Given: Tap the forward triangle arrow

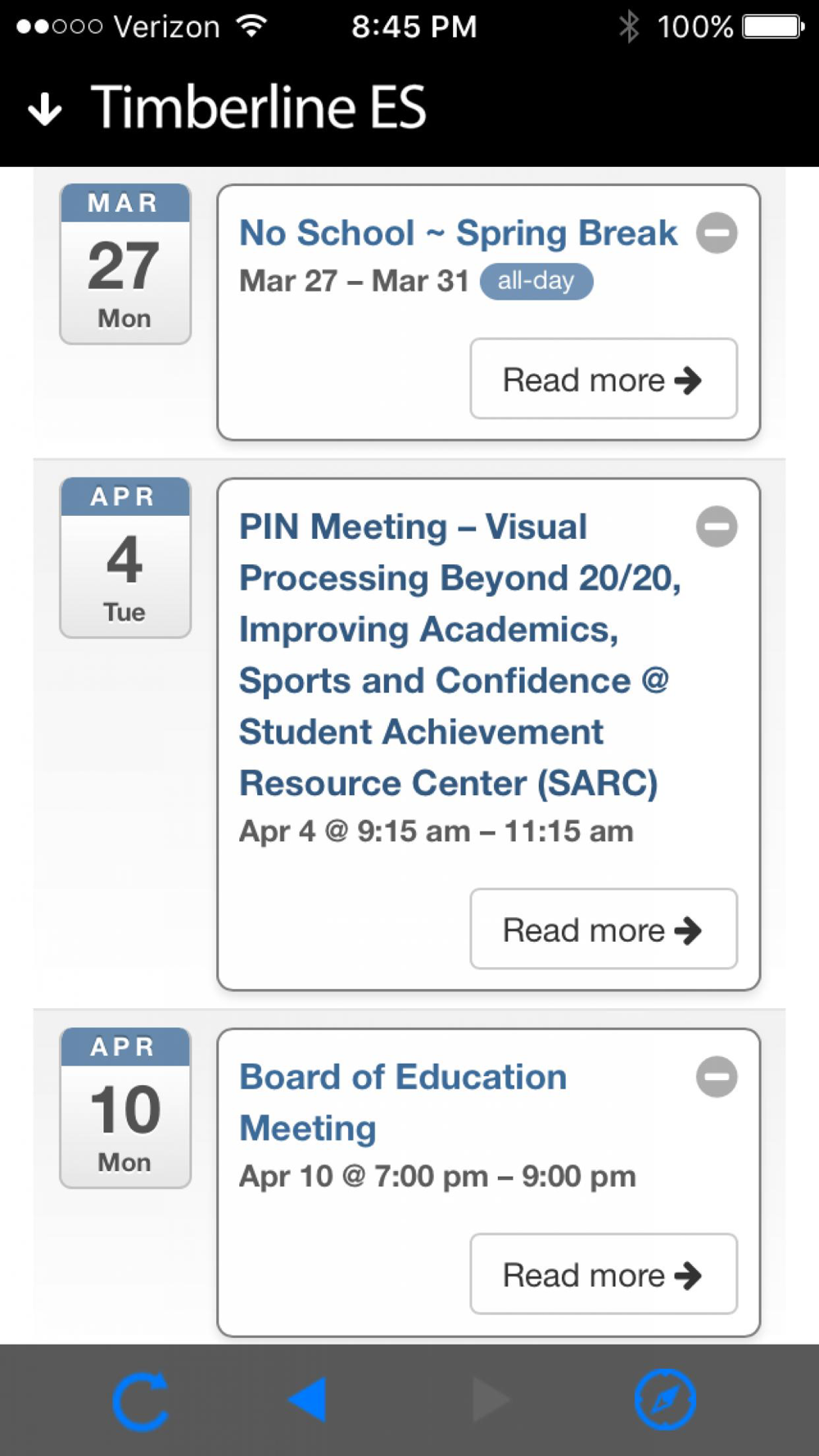Looking at the screenshot, I should (491, 1399).
